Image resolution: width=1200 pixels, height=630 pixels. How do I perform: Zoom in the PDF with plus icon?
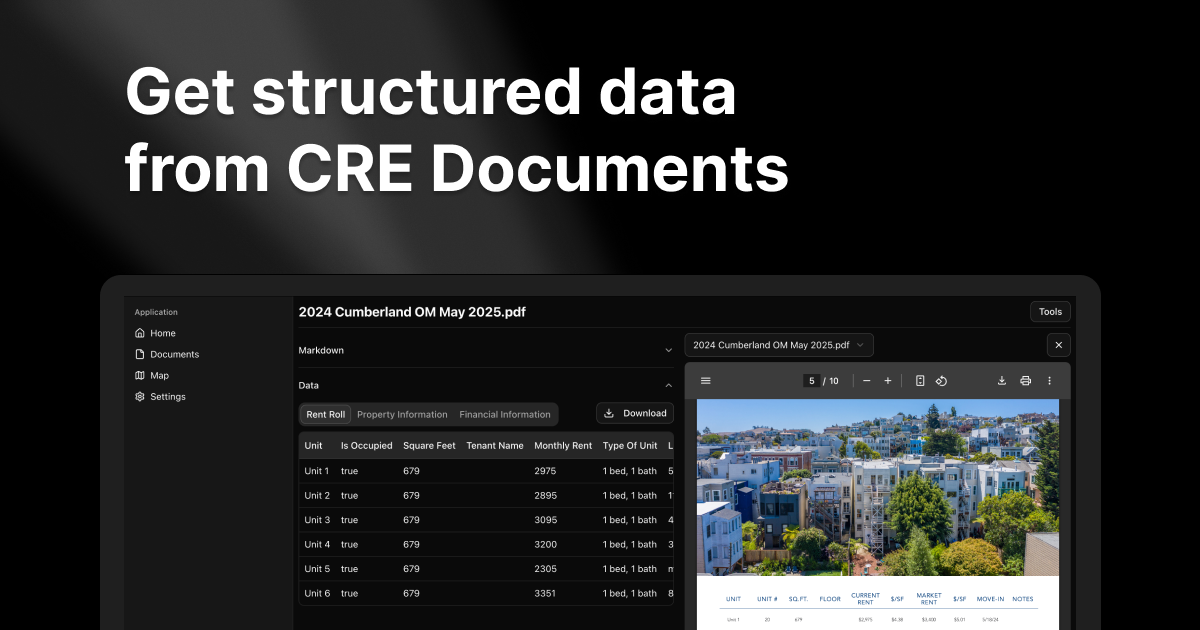point(888,381)
